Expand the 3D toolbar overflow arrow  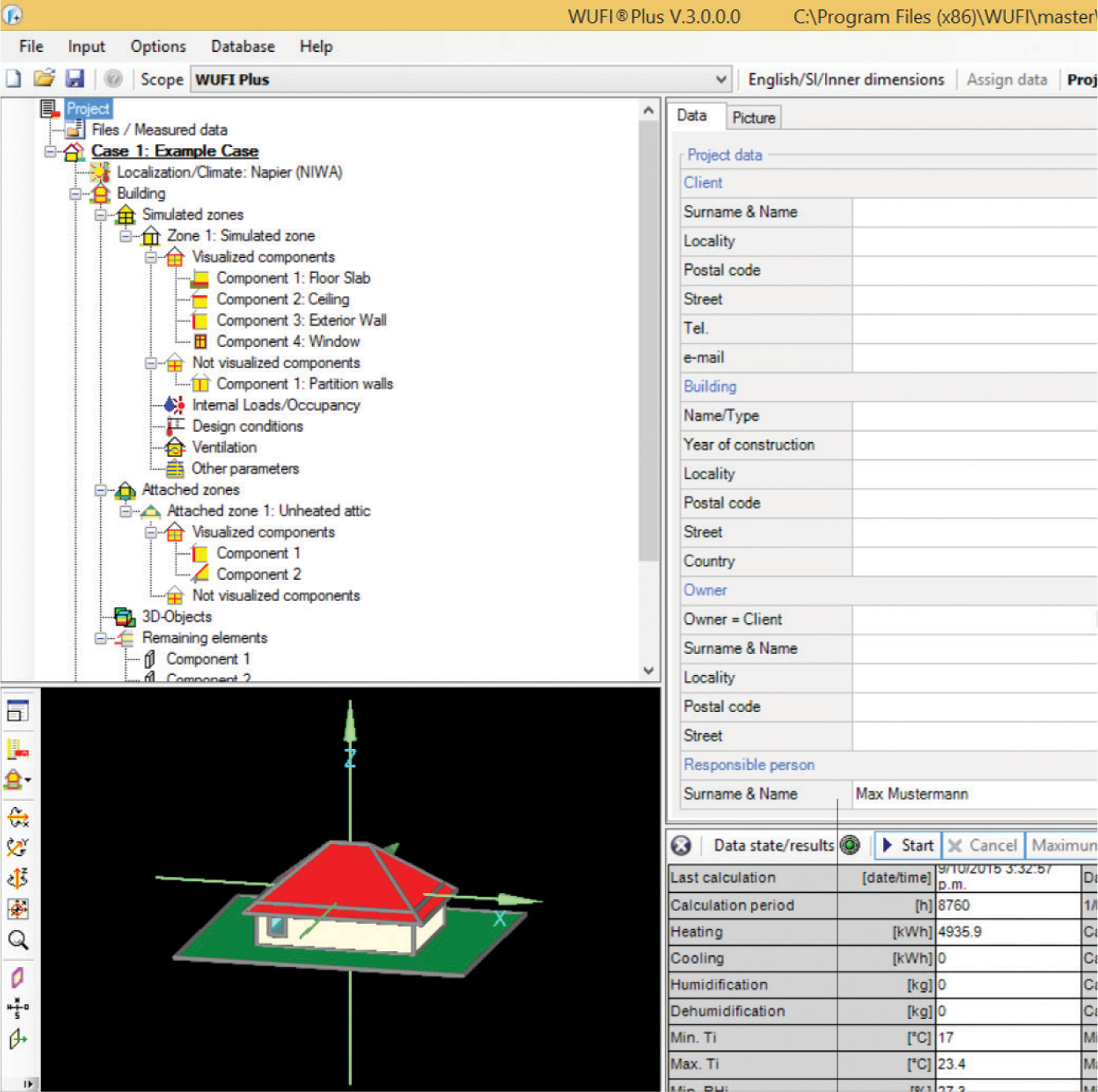[28, 1084]
